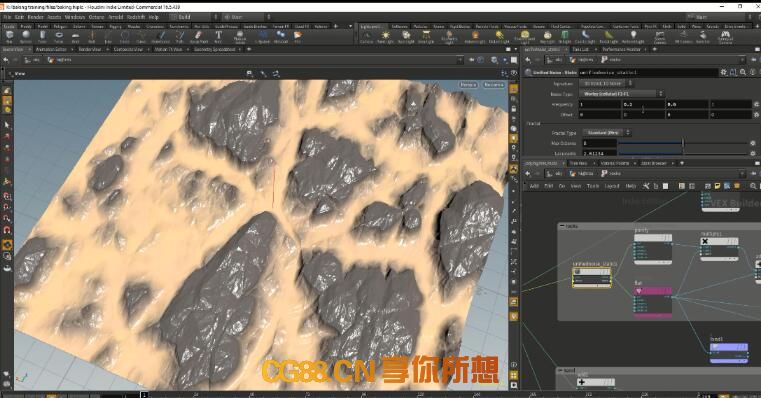Open the File menu
Image resolution: width=761 pixels, height=398 pixels.
pos(7,17)
